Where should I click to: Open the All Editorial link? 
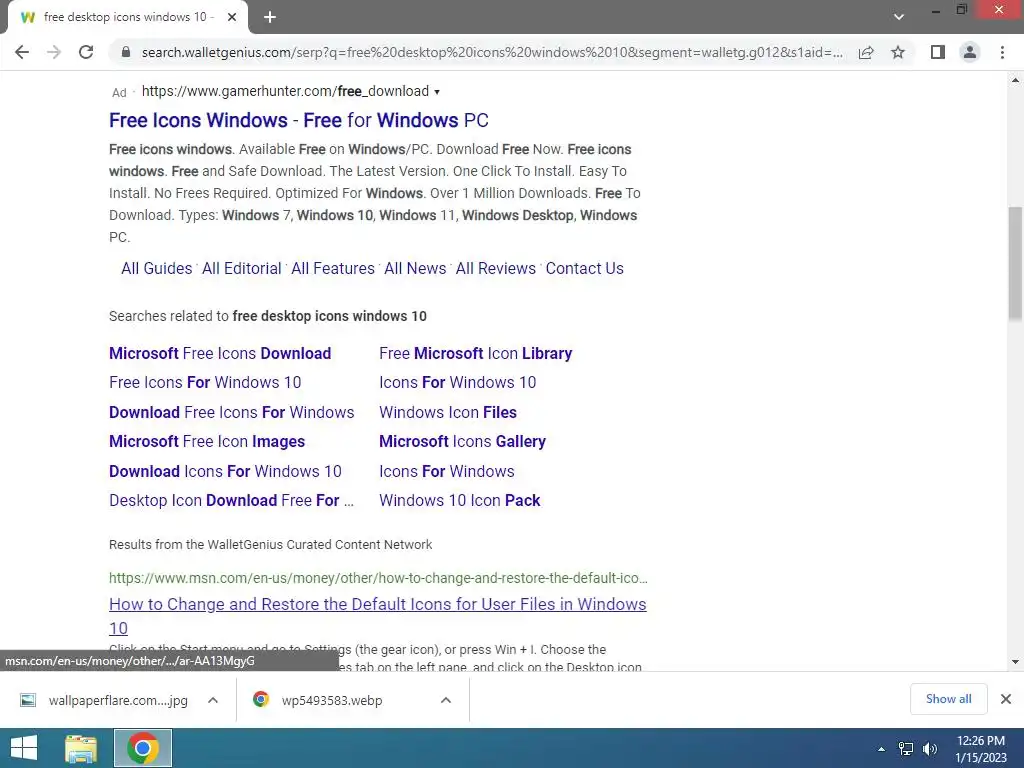point(242,268)
